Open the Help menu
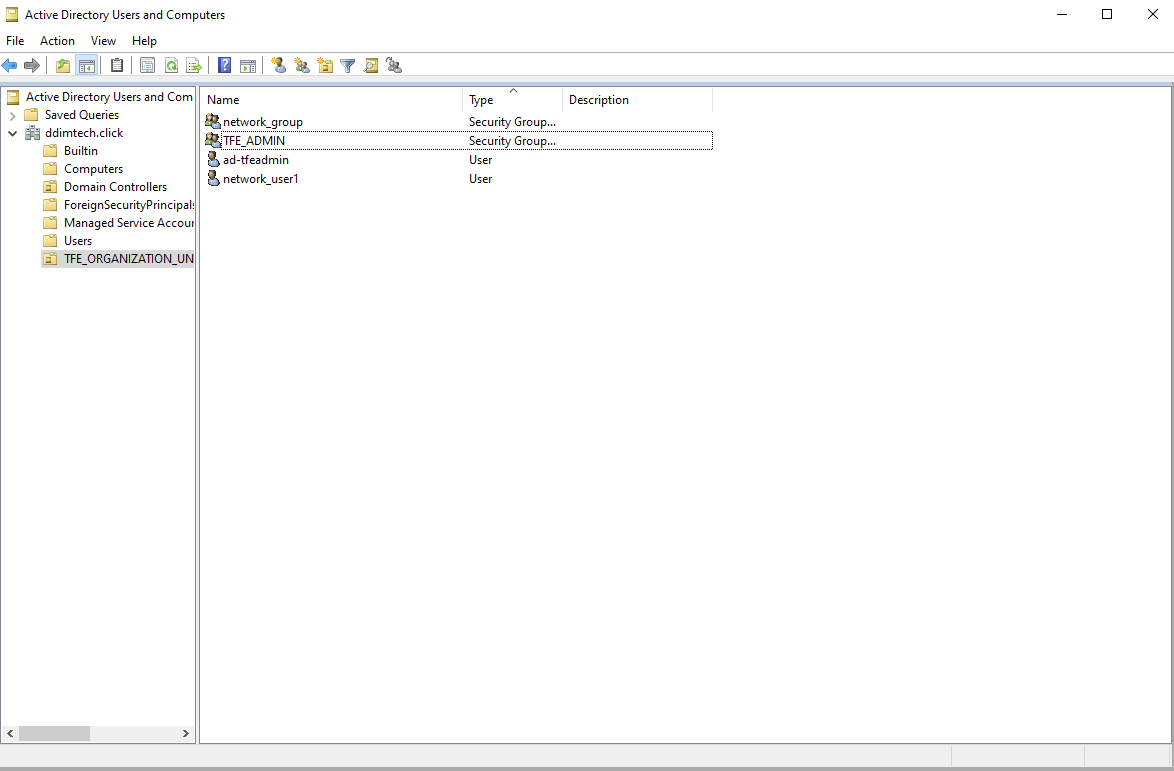The width and height of the screenshot is (1174, 771). pos(145,40)
